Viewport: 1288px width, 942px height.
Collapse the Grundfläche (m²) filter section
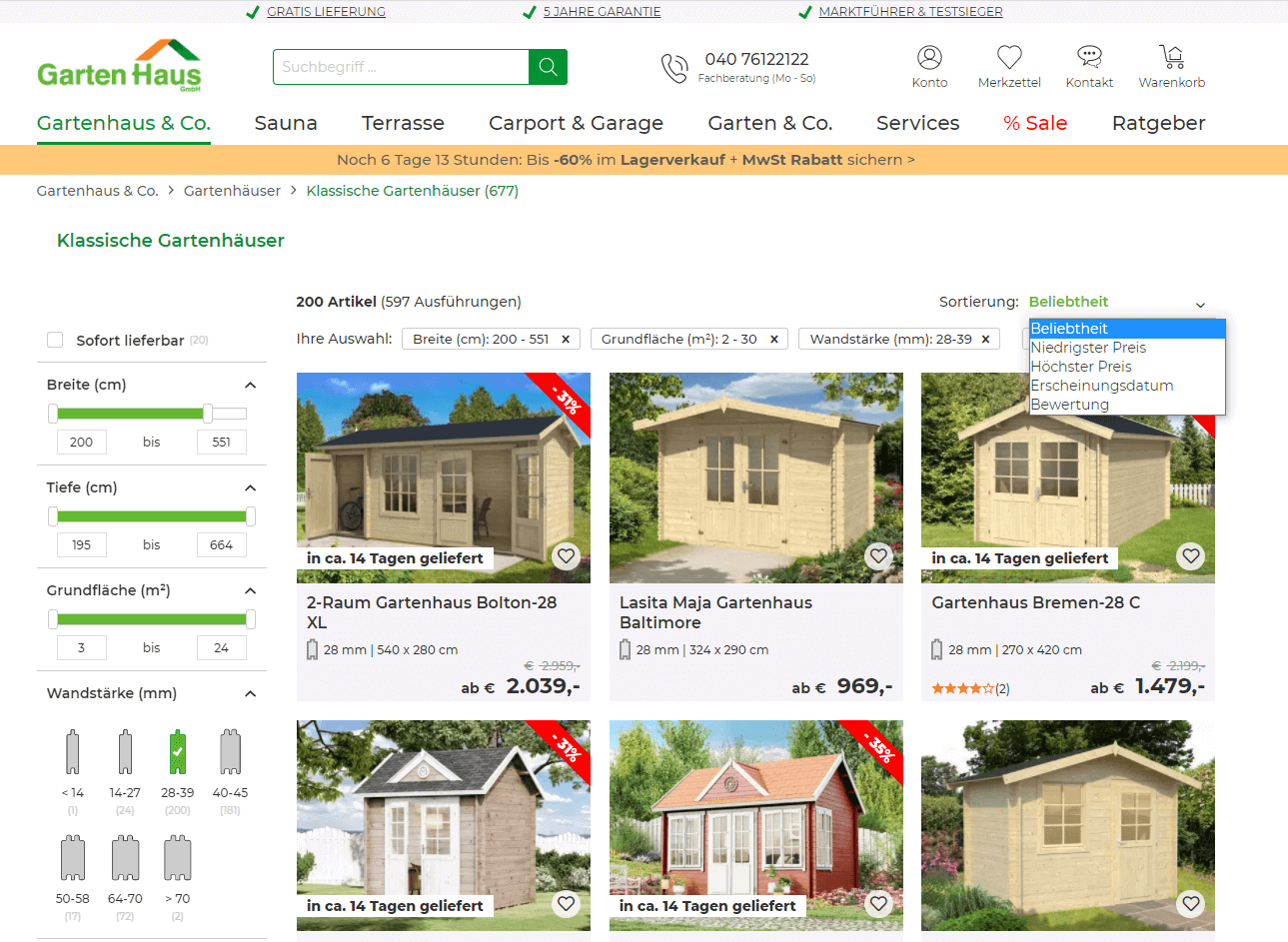coord(250,590)
